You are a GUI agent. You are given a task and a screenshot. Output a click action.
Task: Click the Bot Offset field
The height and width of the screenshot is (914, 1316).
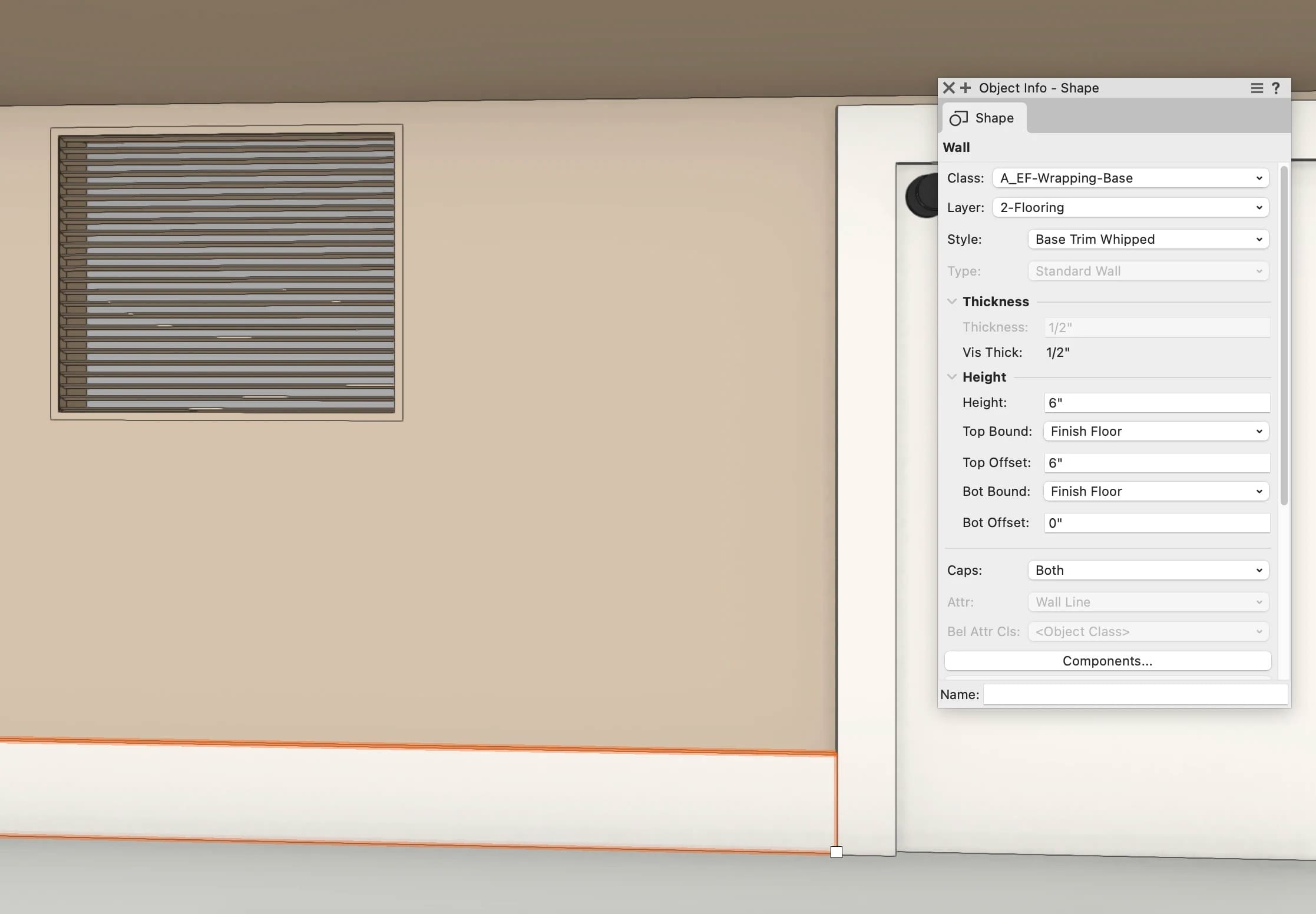tap(1156, 523)
